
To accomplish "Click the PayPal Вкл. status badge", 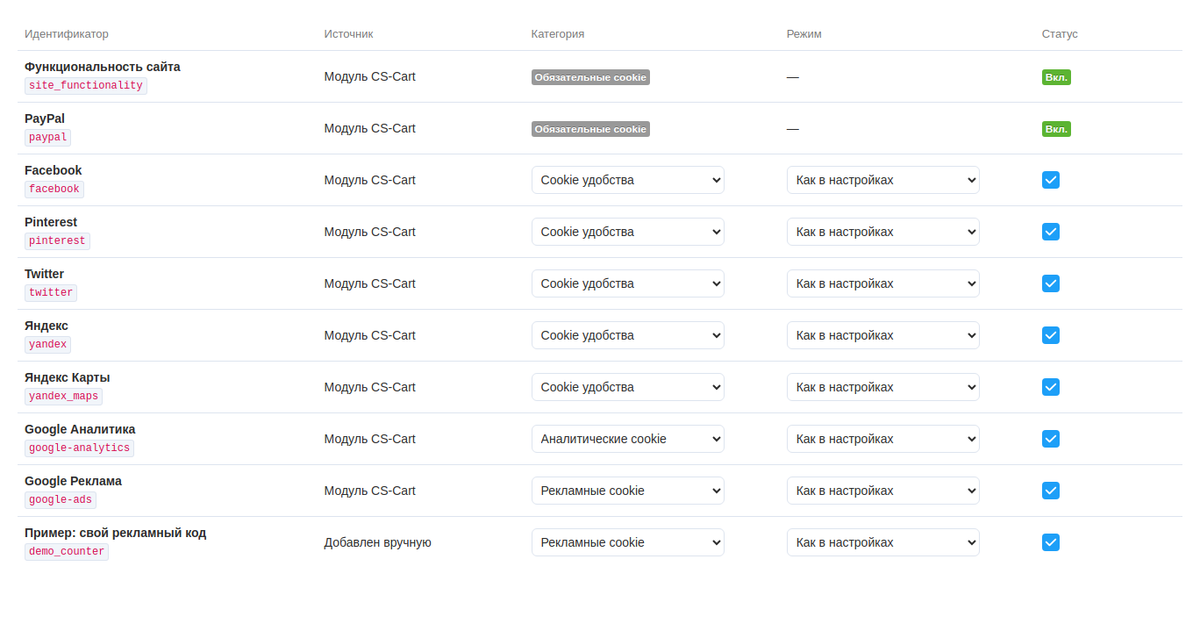I will click(x=1056, y=129).
